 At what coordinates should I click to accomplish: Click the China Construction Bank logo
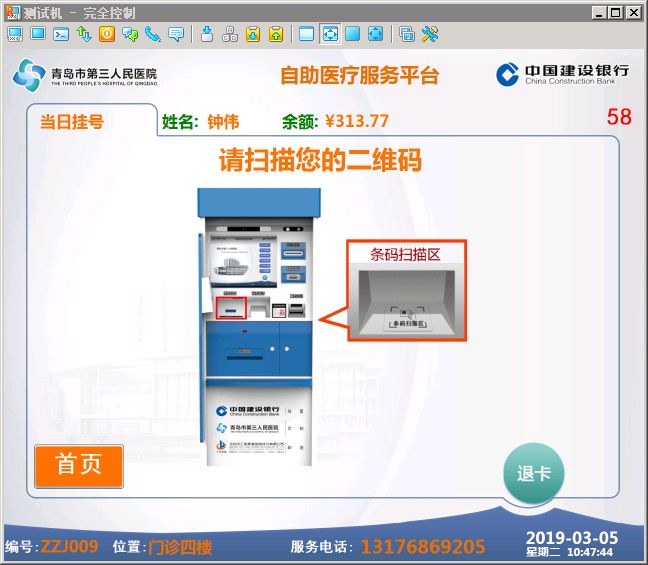(563, 74)
